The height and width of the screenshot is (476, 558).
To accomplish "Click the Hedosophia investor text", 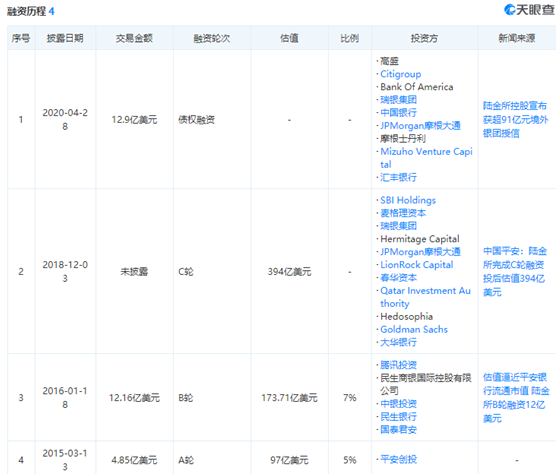I will click(x=406, y=317).
